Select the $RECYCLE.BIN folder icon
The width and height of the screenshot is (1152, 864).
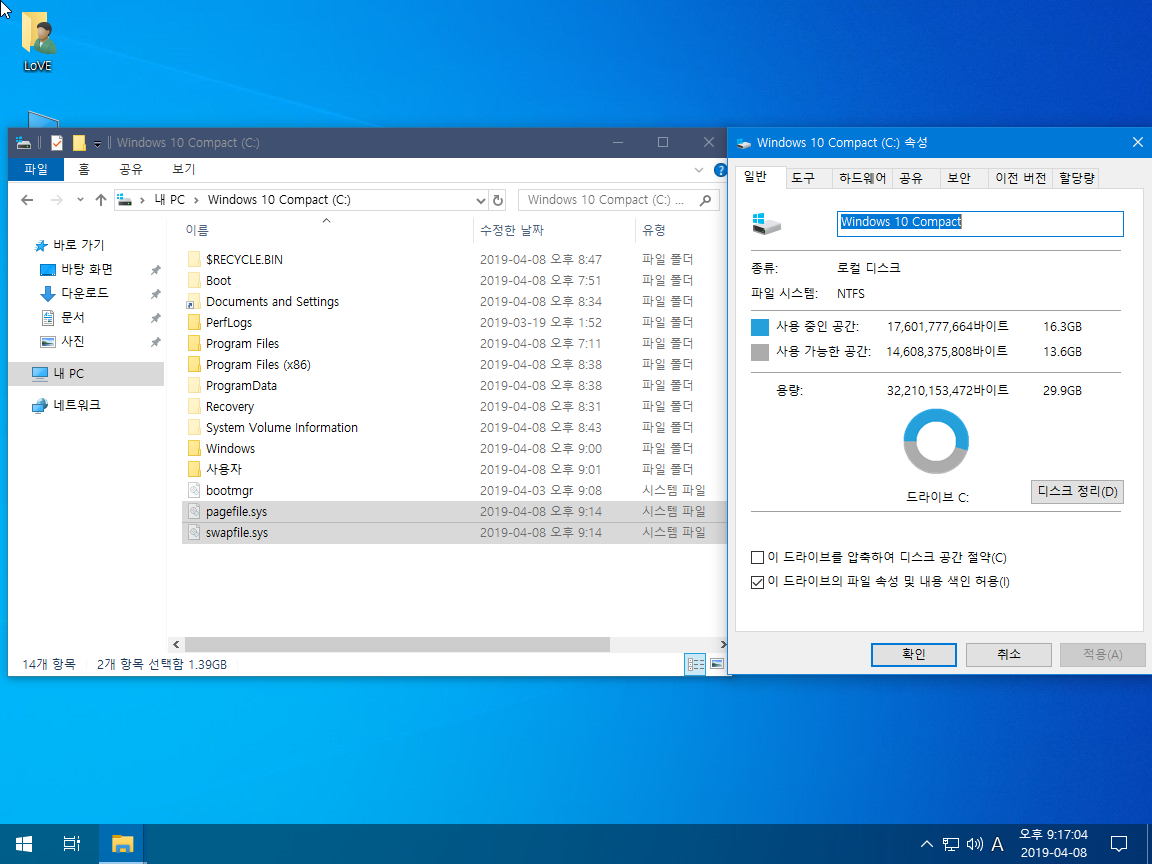[x=194, y=259]
